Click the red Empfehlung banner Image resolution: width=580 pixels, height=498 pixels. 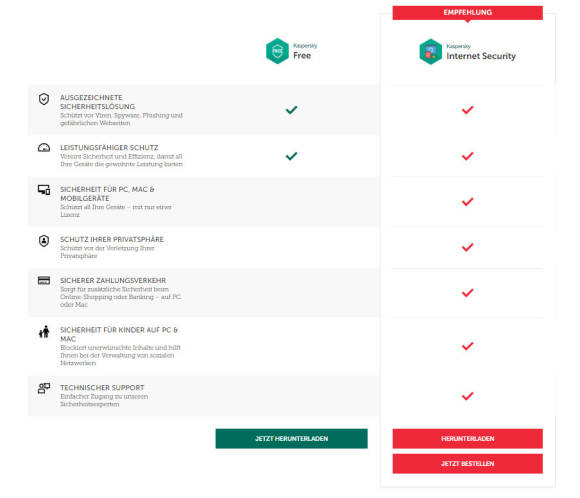pyautogui.click(x=468, y=13)
